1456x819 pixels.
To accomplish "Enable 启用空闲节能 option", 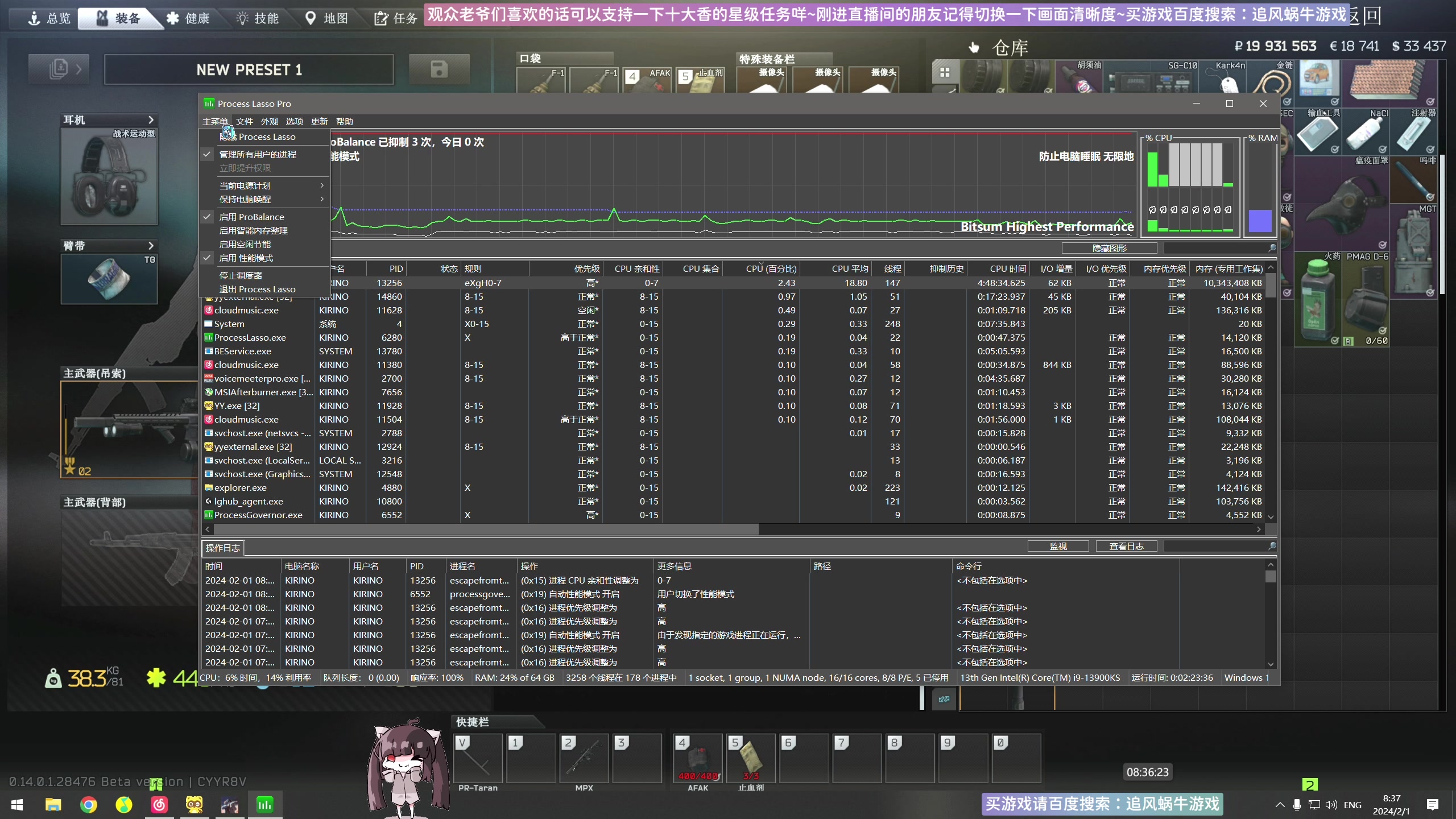I will pyautogui.click(x=264, y=244).
